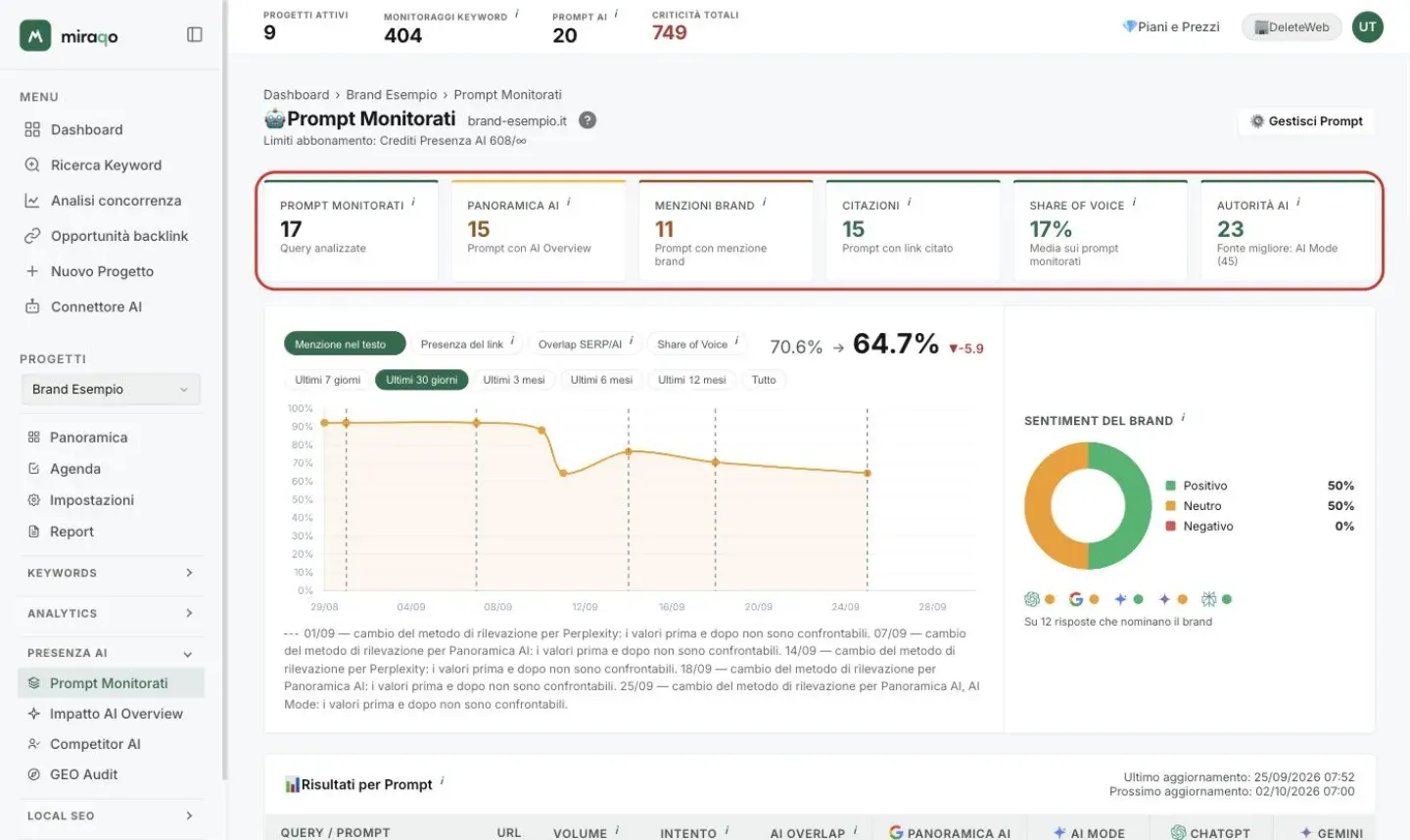This screenshot has height=840, width=1410.
Task: Switch chart to Presenza del link
Action: pos(466,344)
